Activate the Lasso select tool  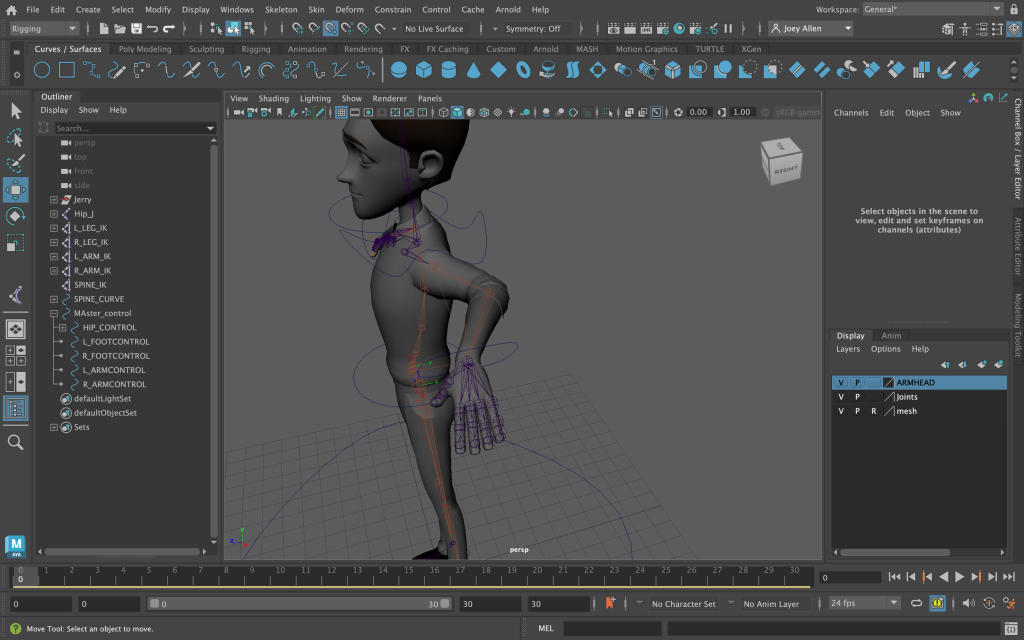pos(16,137)
